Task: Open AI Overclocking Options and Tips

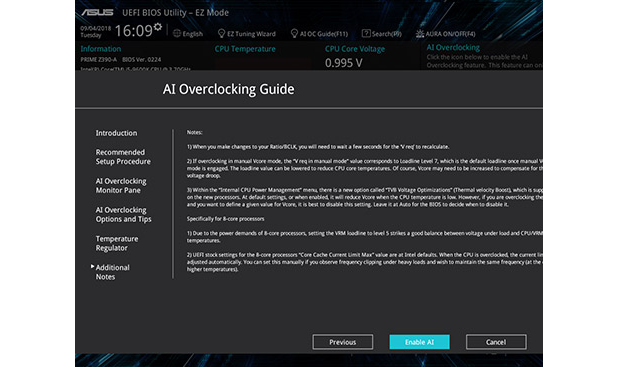Action: click(123, 214)
